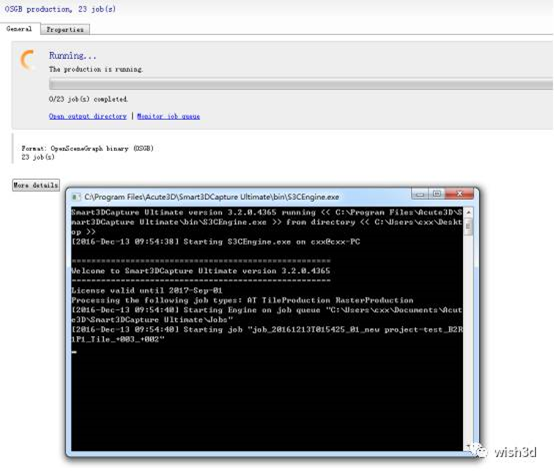Click the console title bar path text
This screenshot has height=474, width=554.
click(212, 197)
